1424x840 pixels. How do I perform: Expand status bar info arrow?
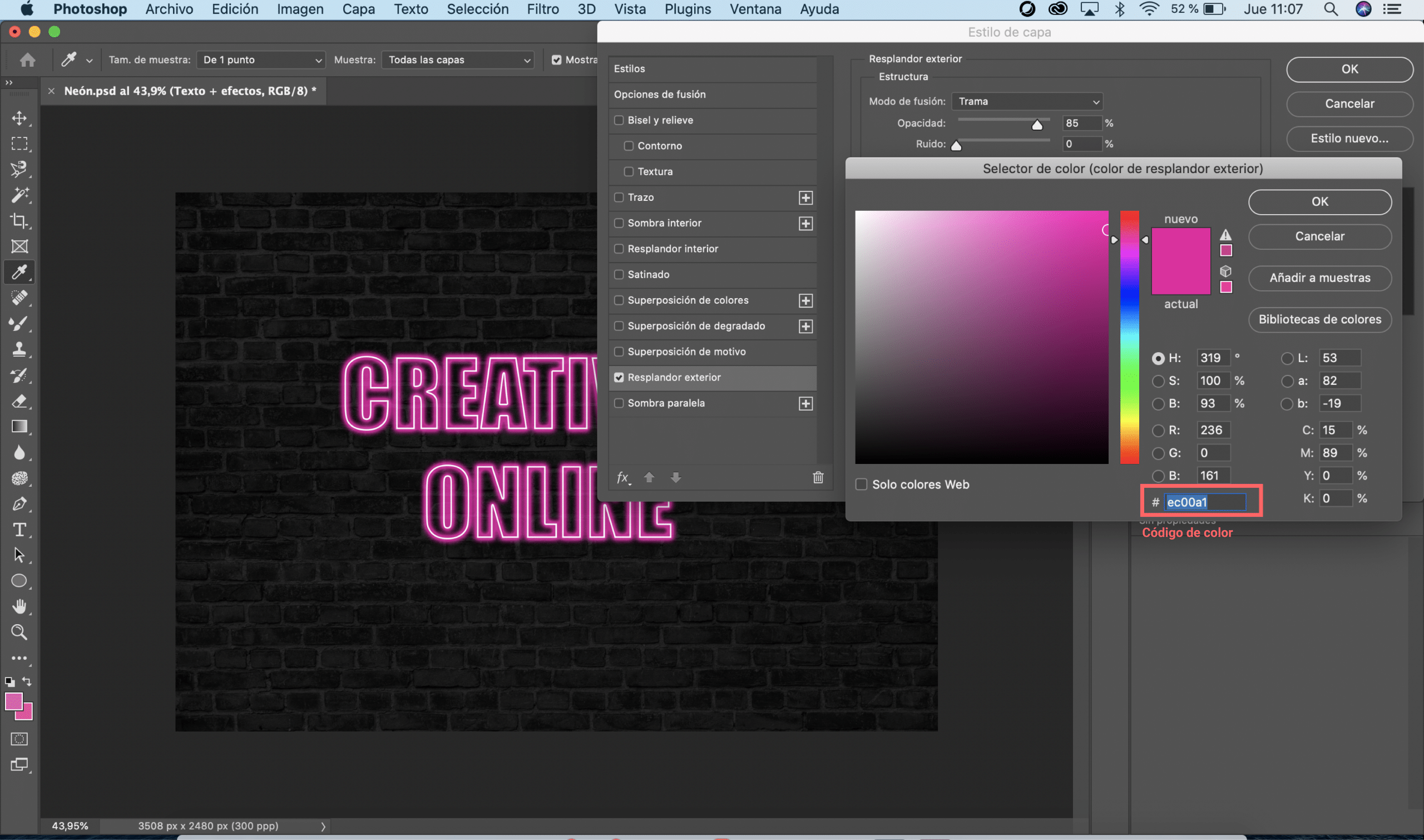click(323, 827)
